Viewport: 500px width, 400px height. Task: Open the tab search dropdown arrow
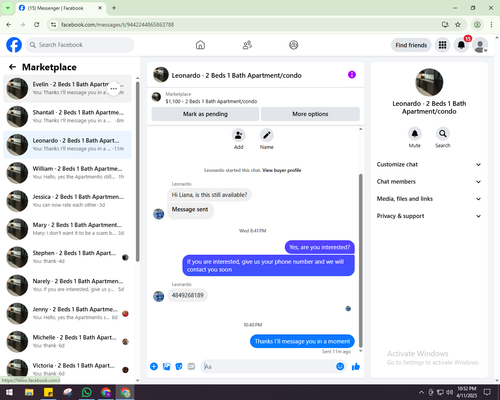(7, 8)
